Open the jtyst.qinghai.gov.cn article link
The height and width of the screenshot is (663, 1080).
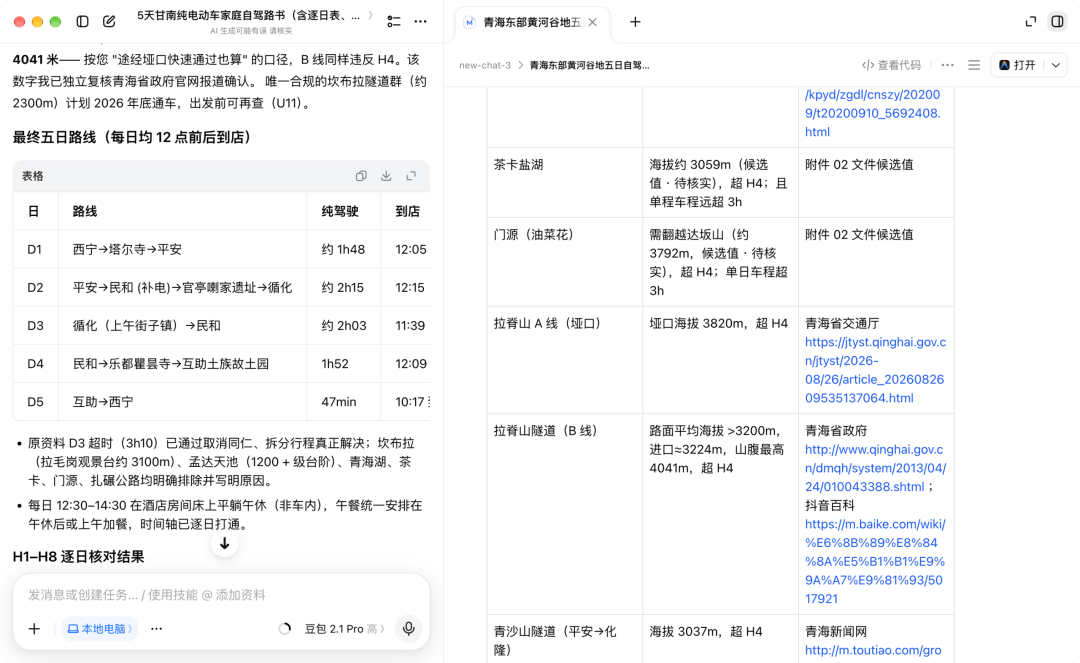875,370
